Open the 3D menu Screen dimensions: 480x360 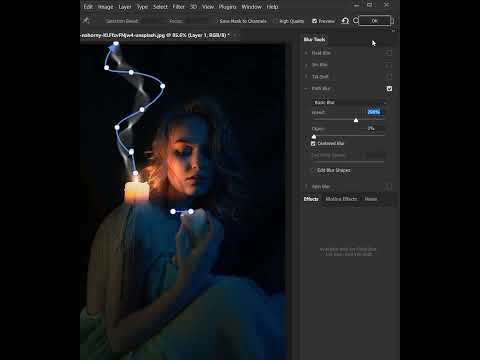click(x=193, y=7)
